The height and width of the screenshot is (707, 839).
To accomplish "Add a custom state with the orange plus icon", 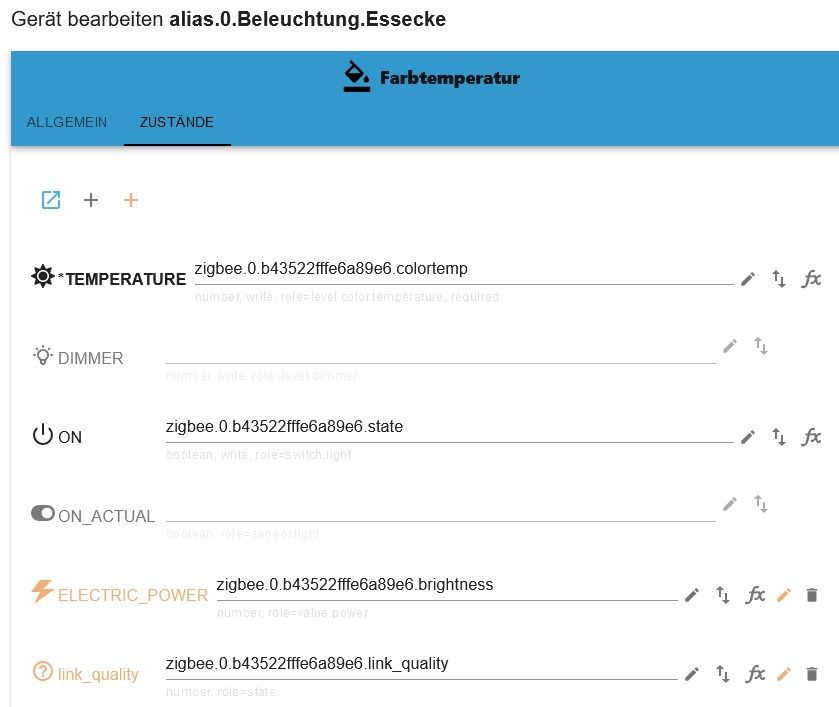I will click(x=131, y=200).
